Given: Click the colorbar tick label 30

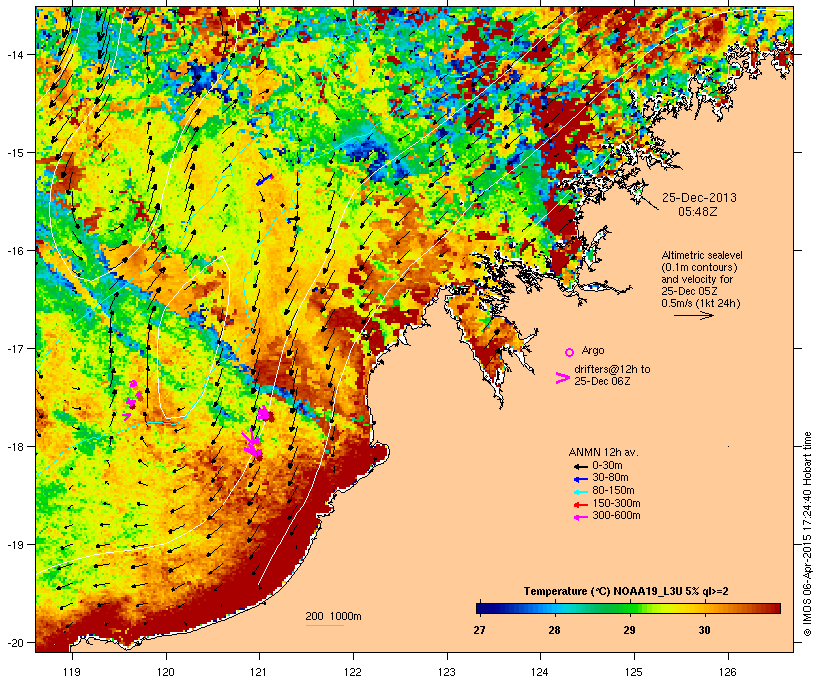Looking at the screenshot, I should (x=704, y=630).
